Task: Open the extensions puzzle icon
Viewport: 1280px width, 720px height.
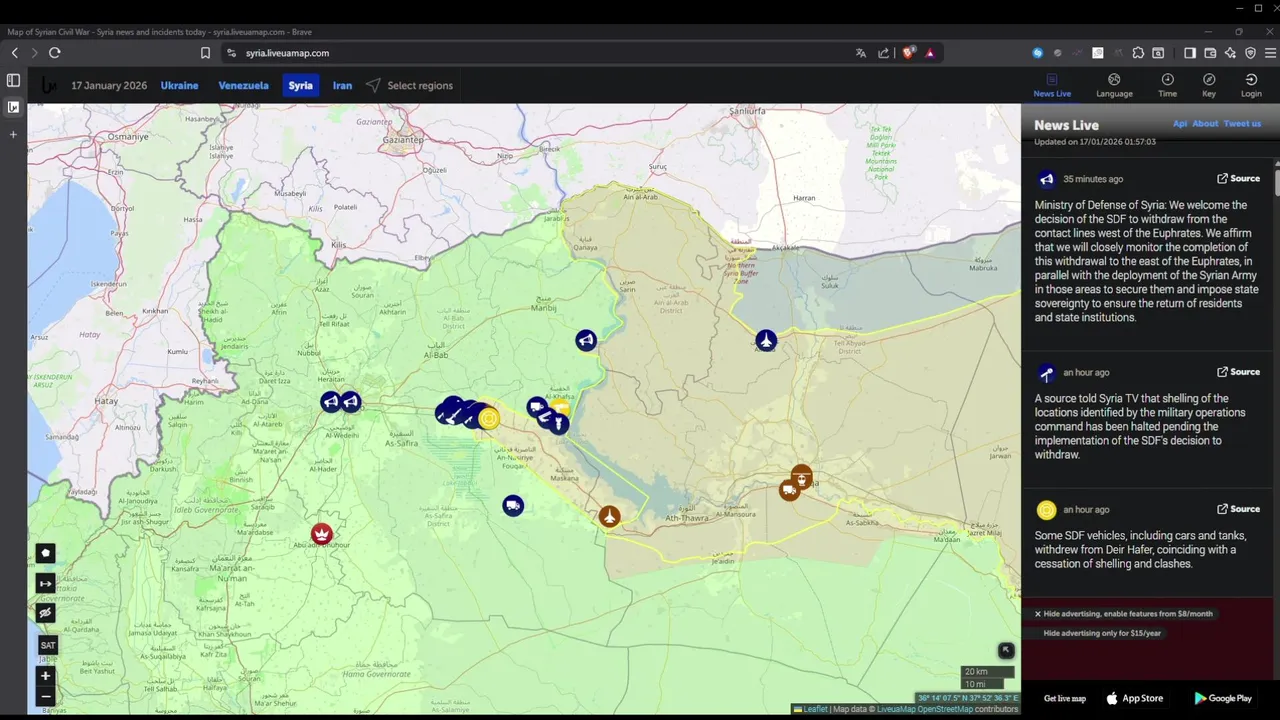Action: tap(1138, 53)
